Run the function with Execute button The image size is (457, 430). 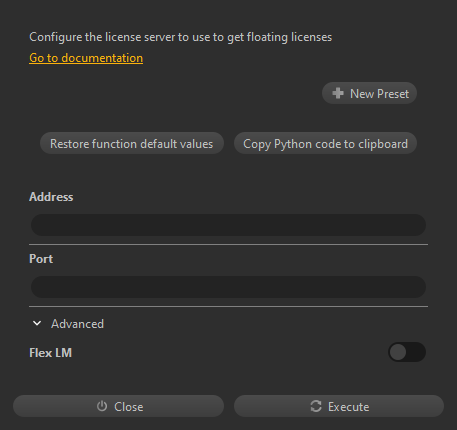tap(339, 406)
